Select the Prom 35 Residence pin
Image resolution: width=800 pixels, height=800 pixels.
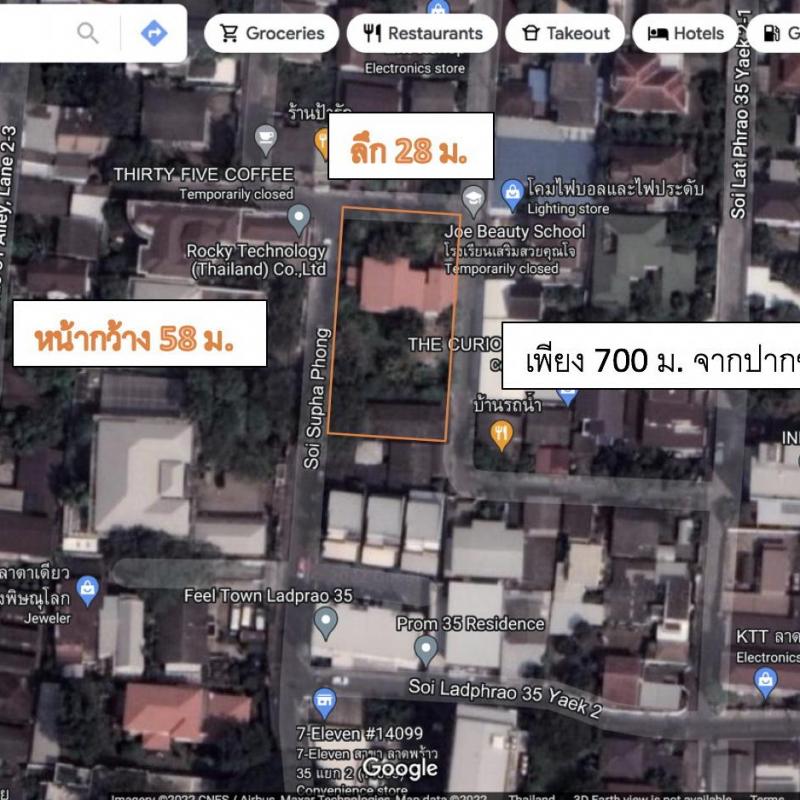(x=426, y=651)
